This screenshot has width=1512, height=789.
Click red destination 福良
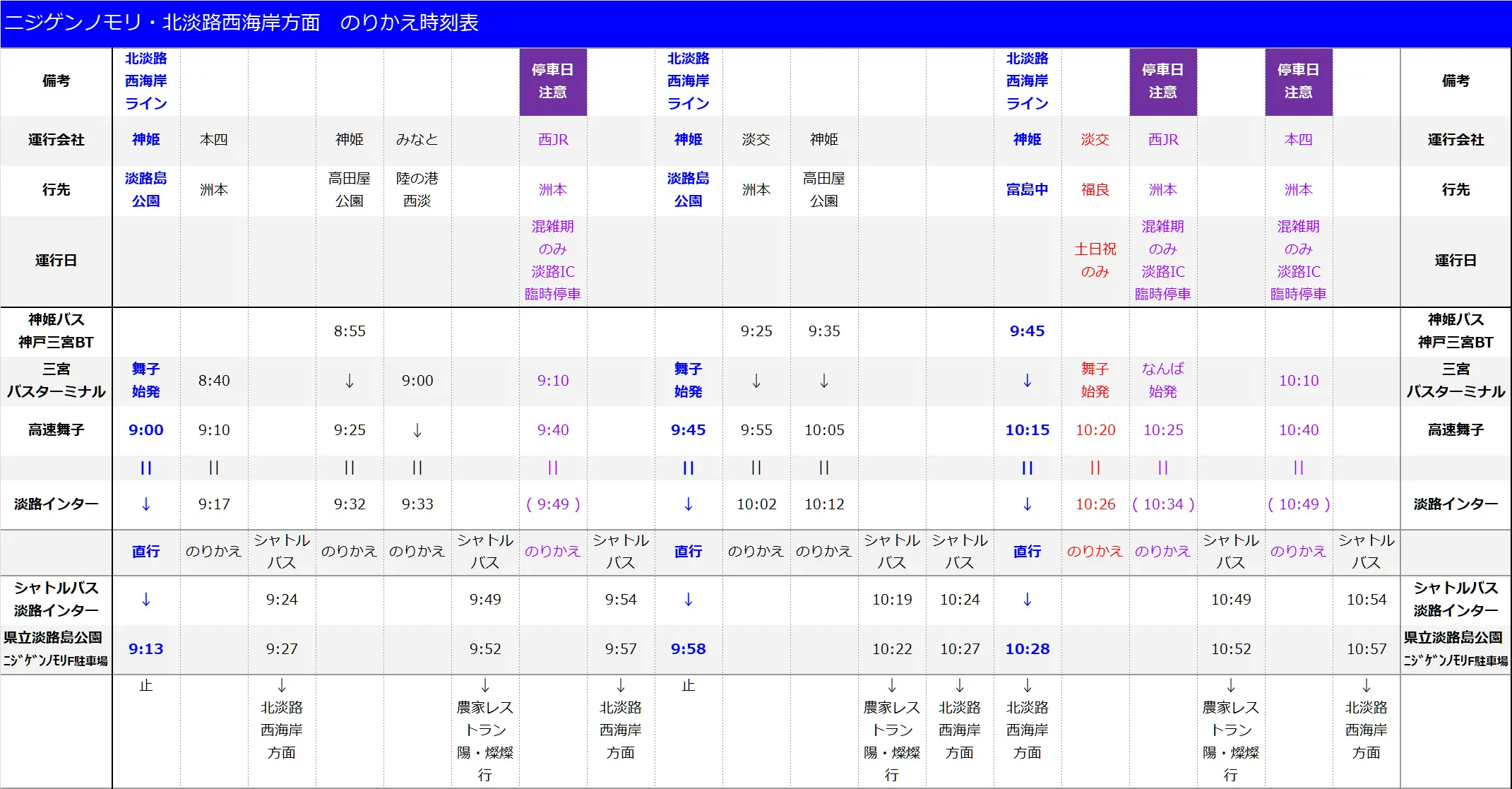pyautogui.click(x=1095, y=189)
